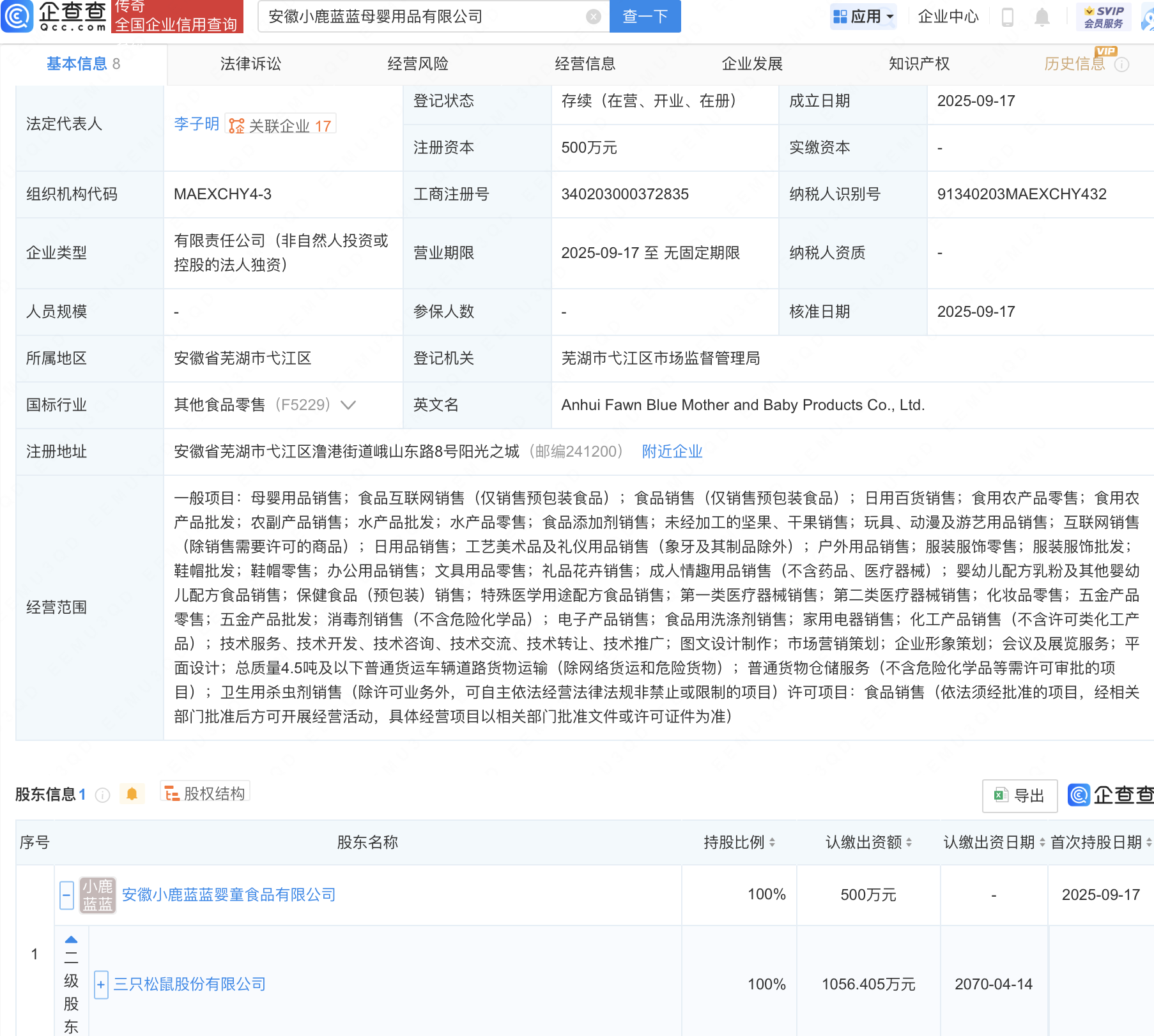Click the 查一下 search button

pyautogui.click(x=645, y=17)
